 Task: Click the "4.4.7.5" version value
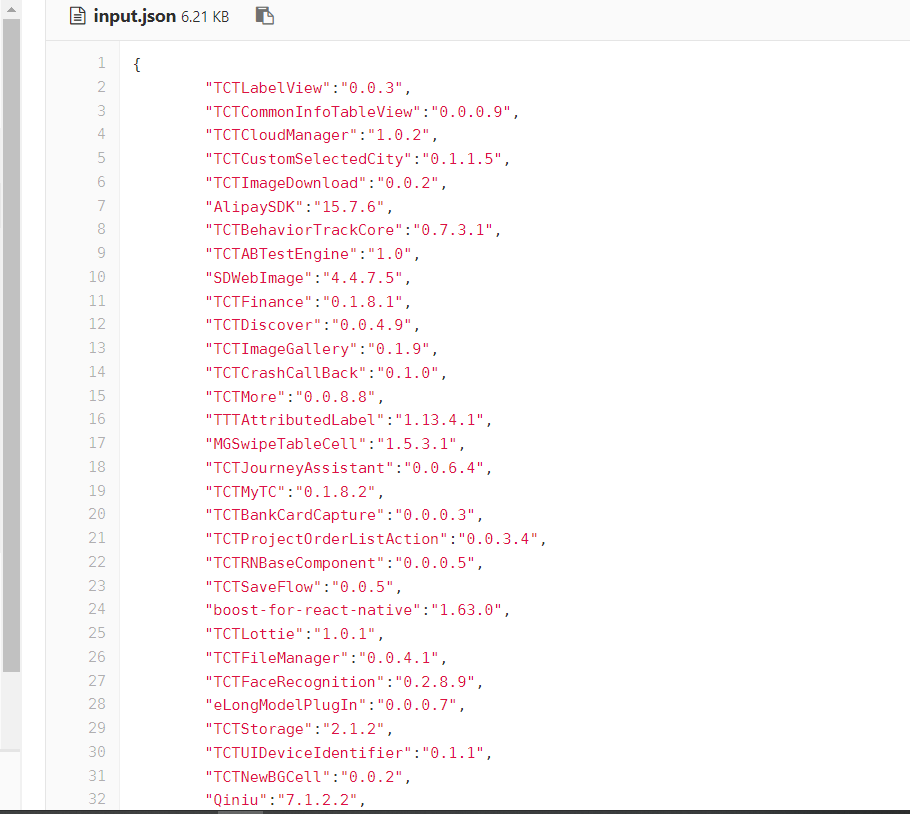363,278
